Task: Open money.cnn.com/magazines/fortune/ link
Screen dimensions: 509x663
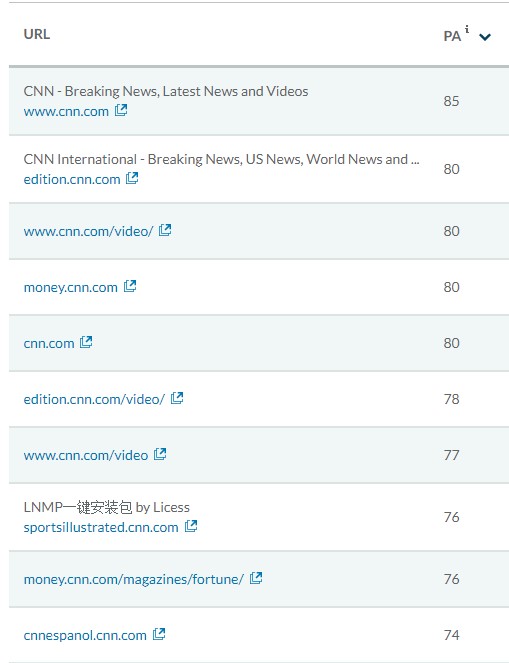Action: coord(134,579)
